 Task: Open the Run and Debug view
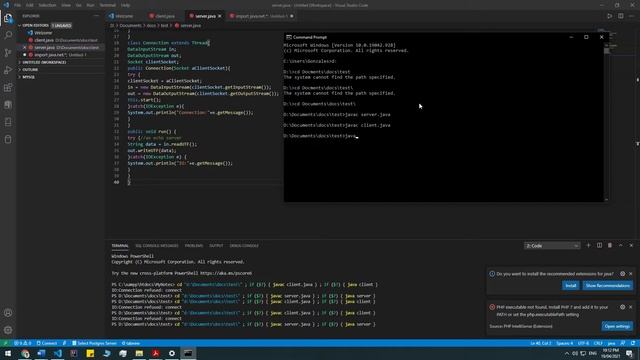[8, 70]
